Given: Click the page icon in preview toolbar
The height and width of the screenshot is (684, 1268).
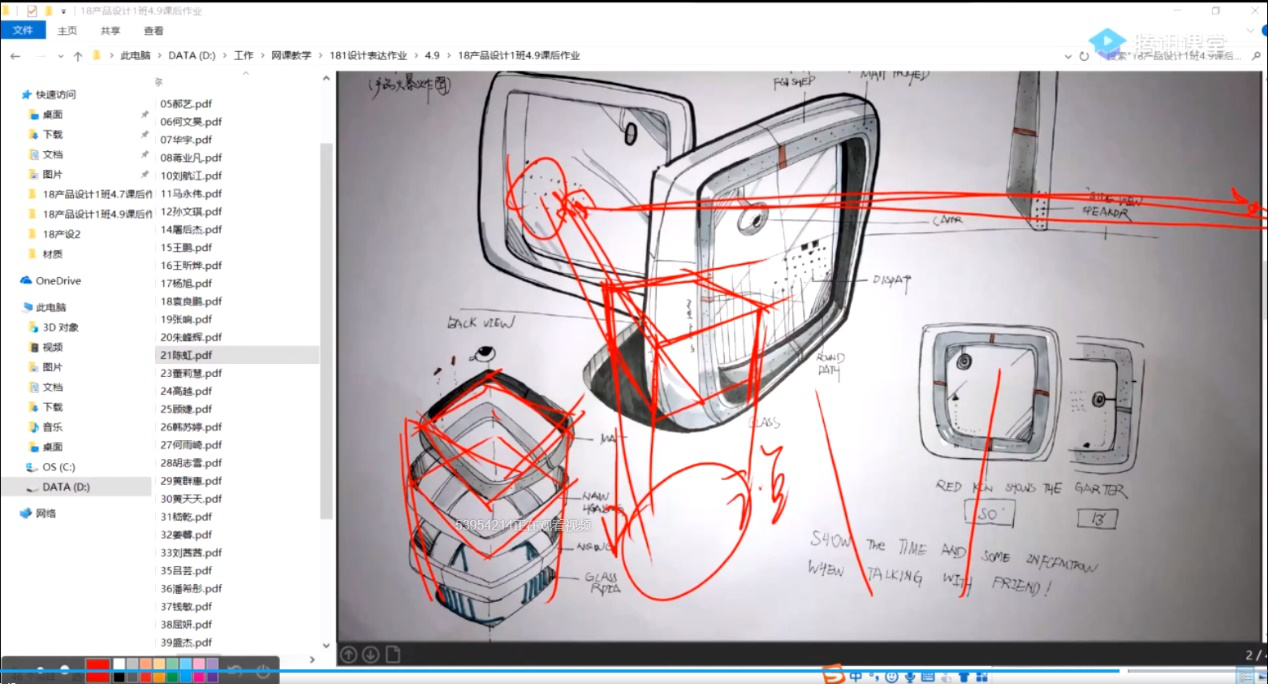Looking at the screenshot, I should click(393, 655).
